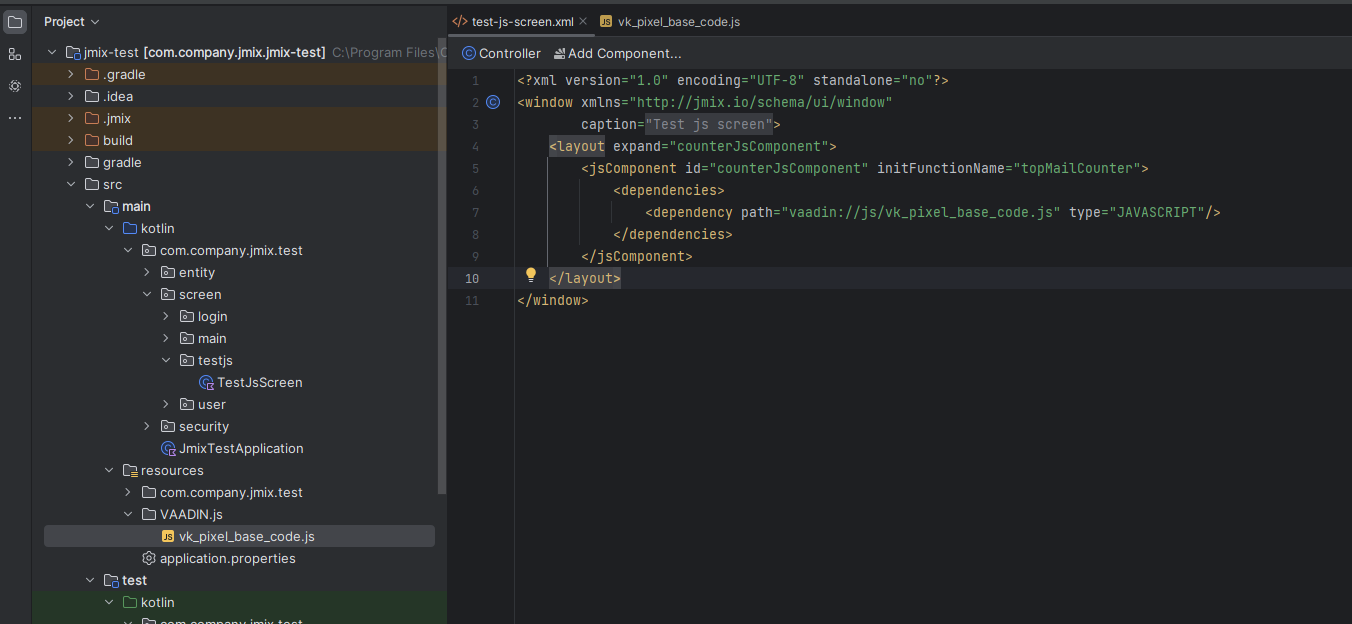Click the resources folder icon
The height and width of the screenshot is (624, 1352).
coord(130,470)
